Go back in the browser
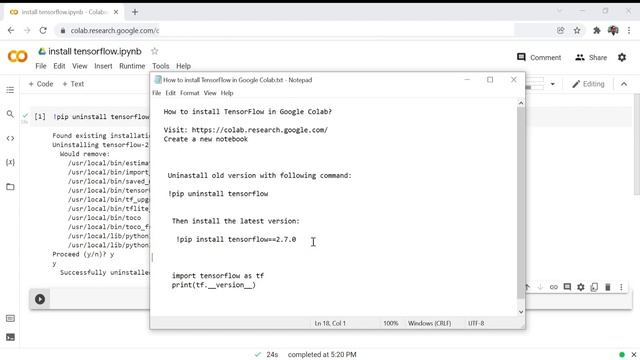 (11, 31)
